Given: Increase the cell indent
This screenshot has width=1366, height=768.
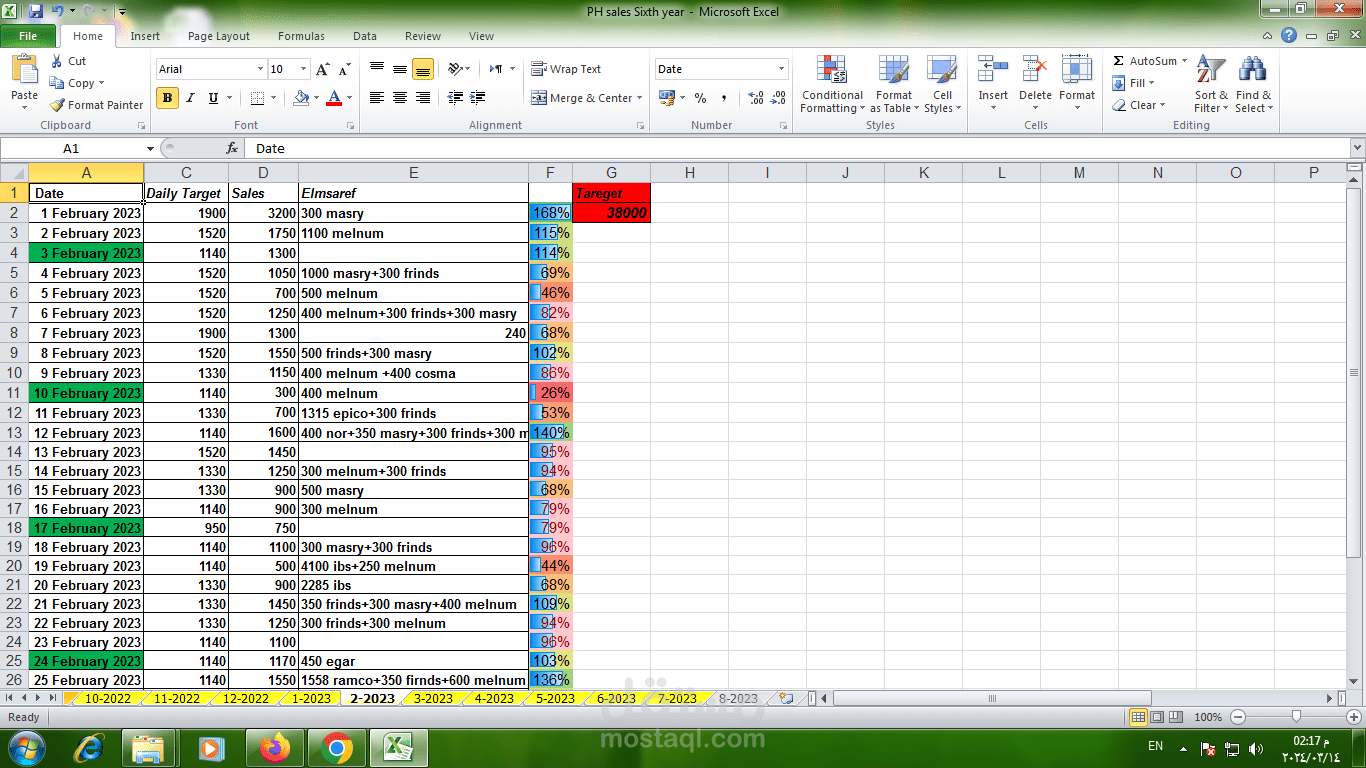Looking at the screenshot, I should pos(478,98).
